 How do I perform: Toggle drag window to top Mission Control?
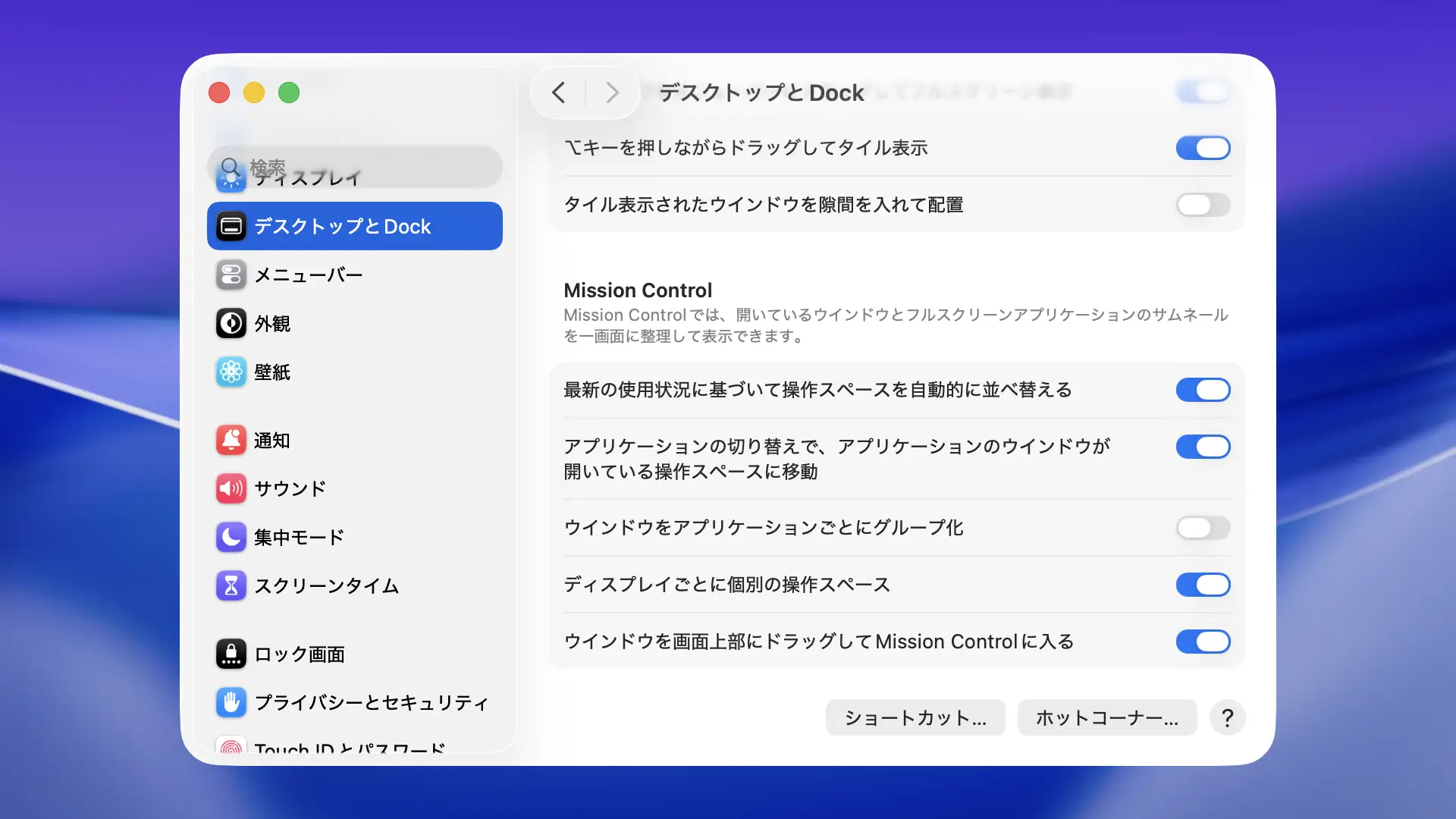(x=1203, y=642)
